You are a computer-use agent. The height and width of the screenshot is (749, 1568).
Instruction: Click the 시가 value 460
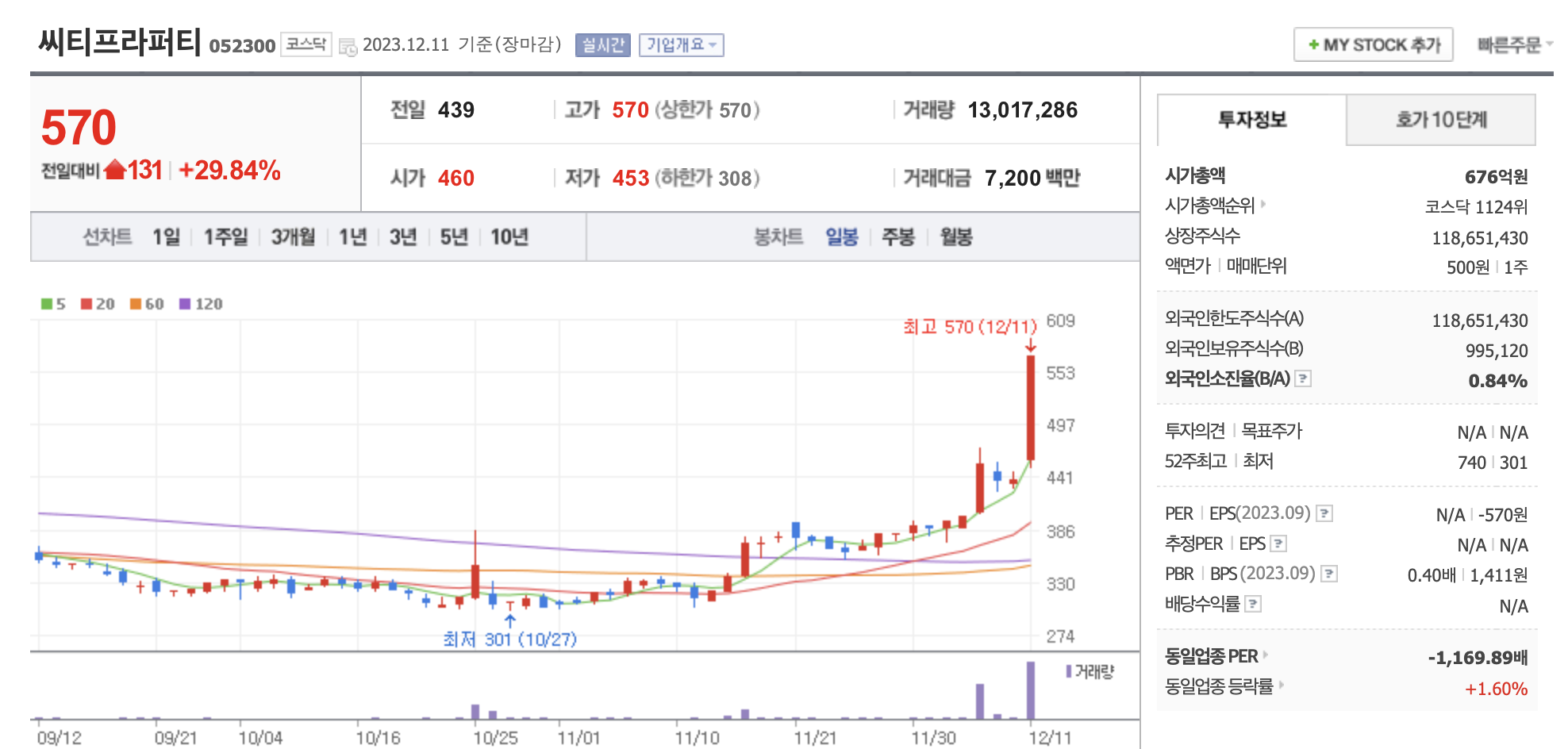(x=456, y=178)
